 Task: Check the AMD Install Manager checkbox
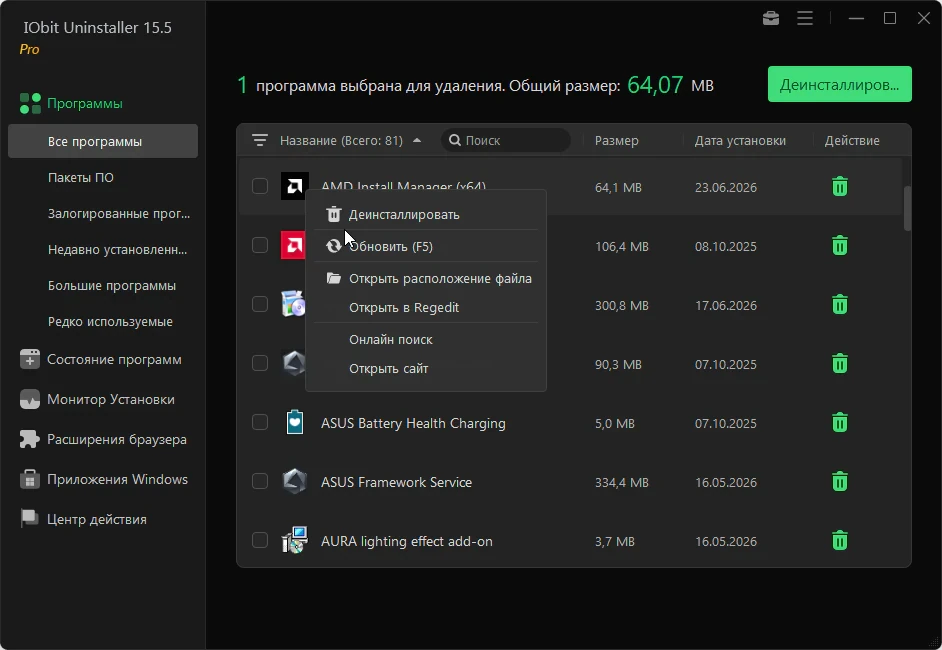click(260, 186)
